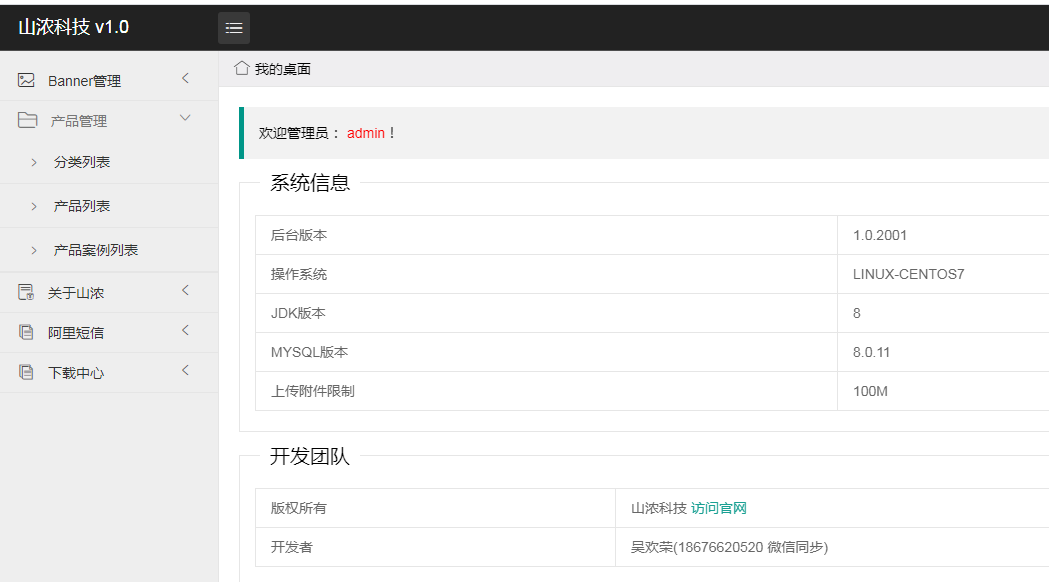This screenshot has height=582, width=1049.
Task: Select the LINUX-CENTOS7 value
Action: point(909,274)
